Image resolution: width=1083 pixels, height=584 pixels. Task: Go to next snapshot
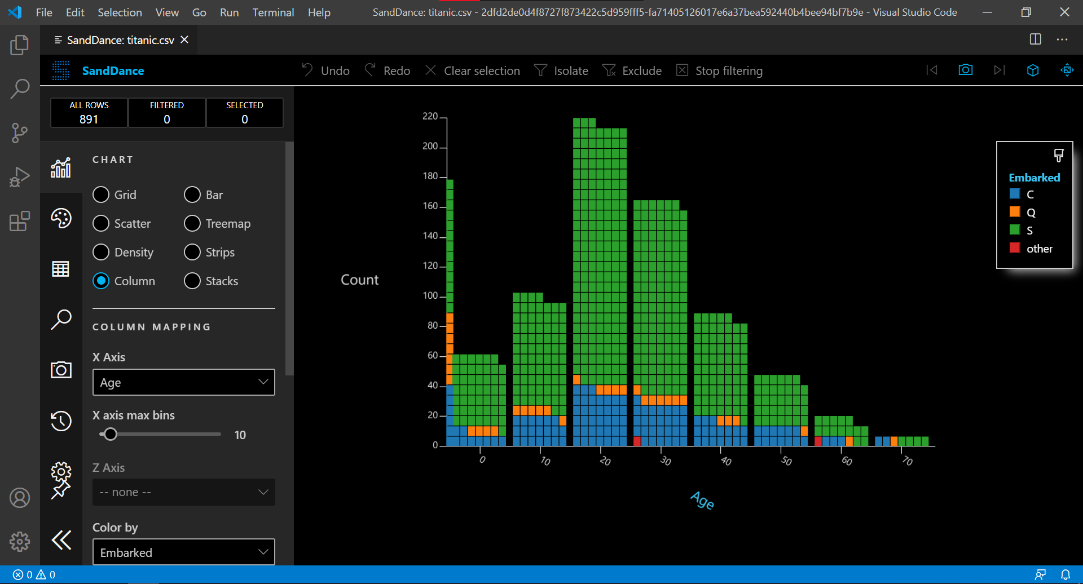tap(999, 70)
